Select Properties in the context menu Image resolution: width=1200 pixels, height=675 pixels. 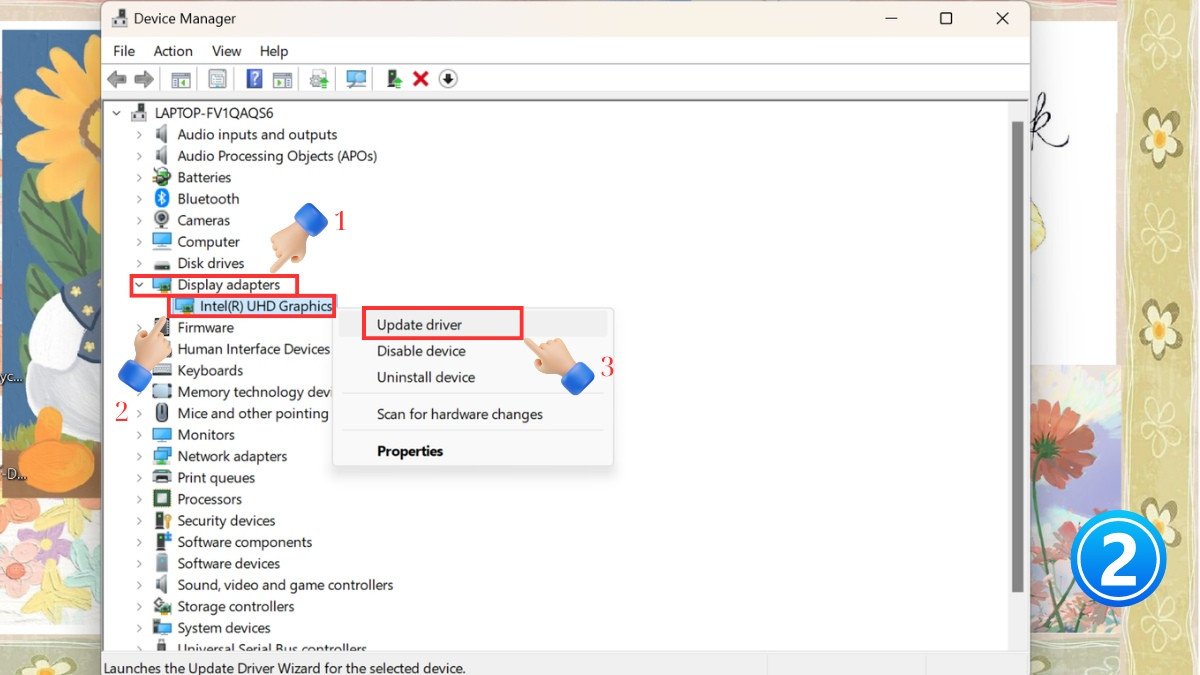409,451
